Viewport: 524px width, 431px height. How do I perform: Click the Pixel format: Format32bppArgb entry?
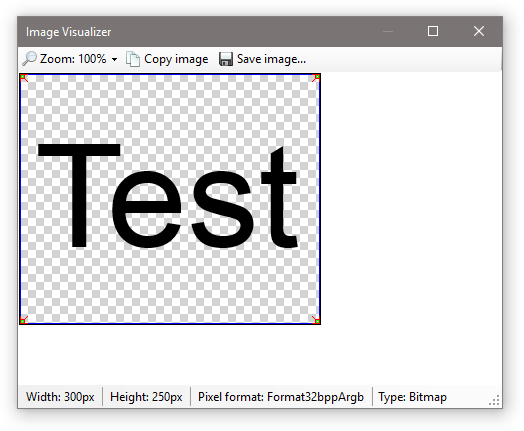click(281, 397)
